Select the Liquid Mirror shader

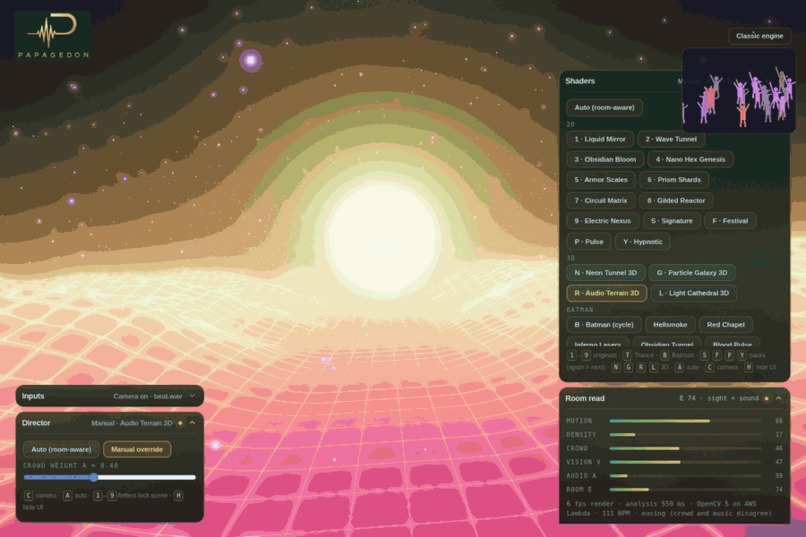tap(600, 139)
